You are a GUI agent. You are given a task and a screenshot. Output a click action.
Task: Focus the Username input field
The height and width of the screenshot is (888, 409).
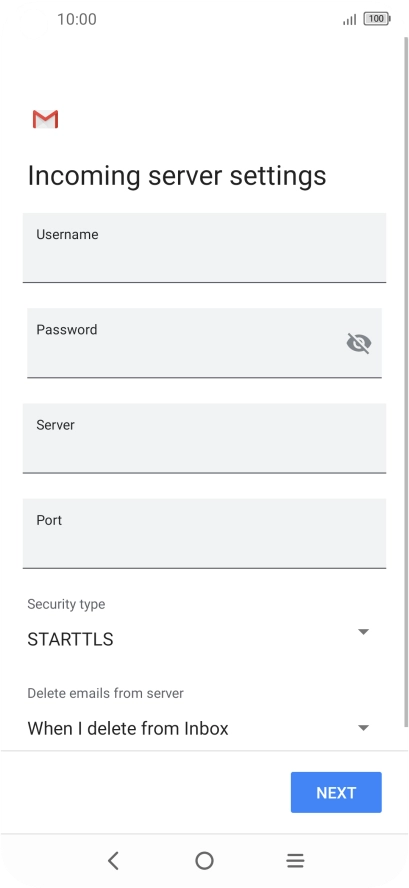(204, 247)
